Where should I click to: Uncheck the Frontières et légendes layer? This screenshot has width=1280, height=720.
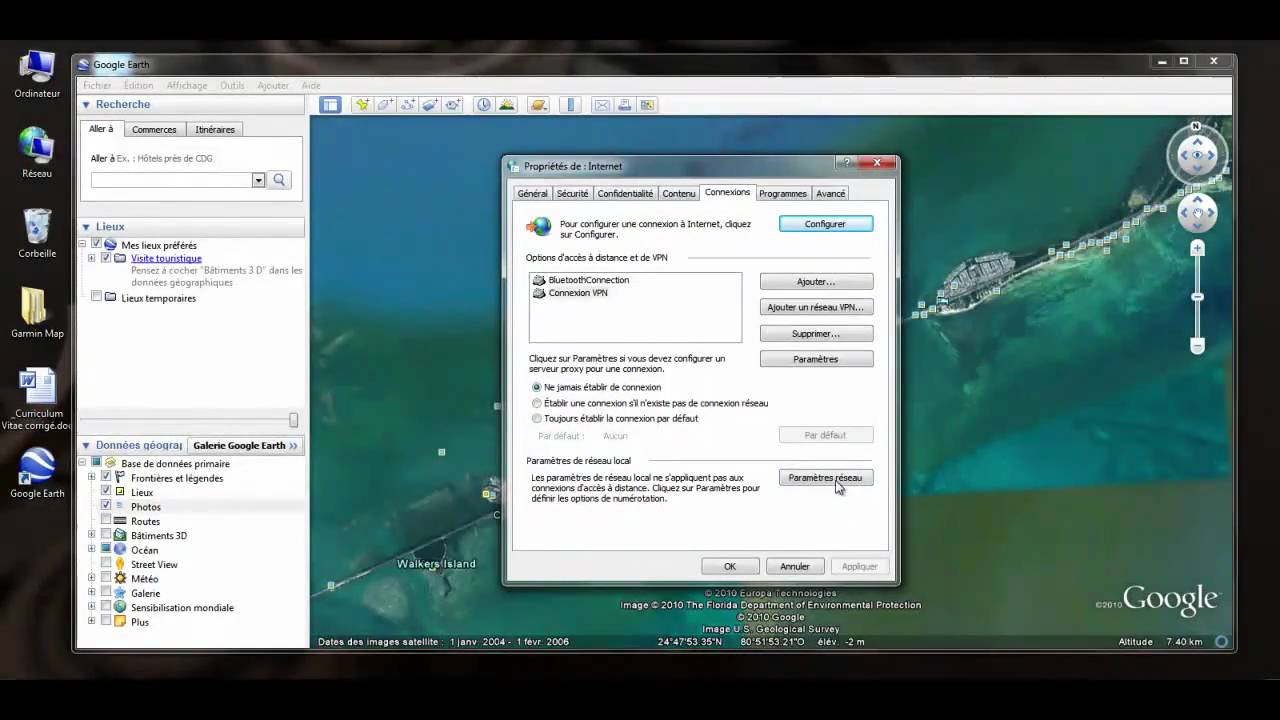106,478
